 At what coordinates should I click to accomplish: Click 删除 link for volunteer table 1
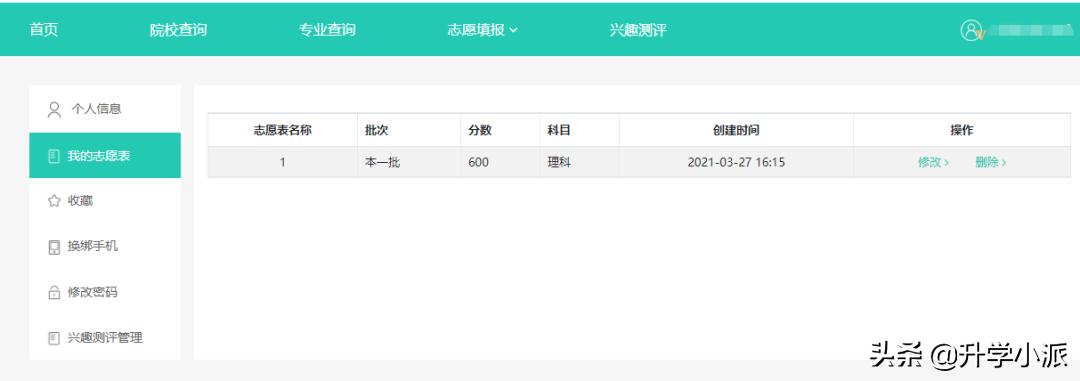(990, 163)
